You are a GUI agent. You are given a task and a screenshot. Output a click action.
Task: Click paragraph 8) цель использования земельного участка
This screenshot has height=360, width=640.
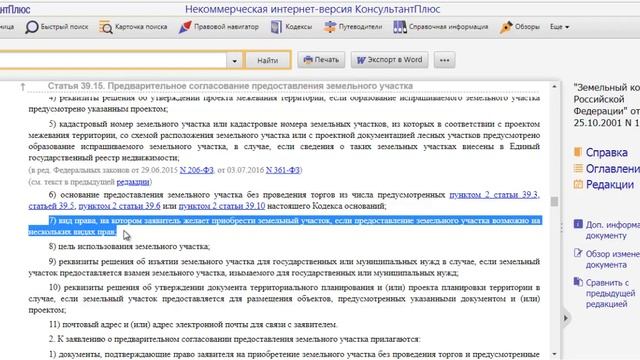pyautogui.click(x=129, y=247)
